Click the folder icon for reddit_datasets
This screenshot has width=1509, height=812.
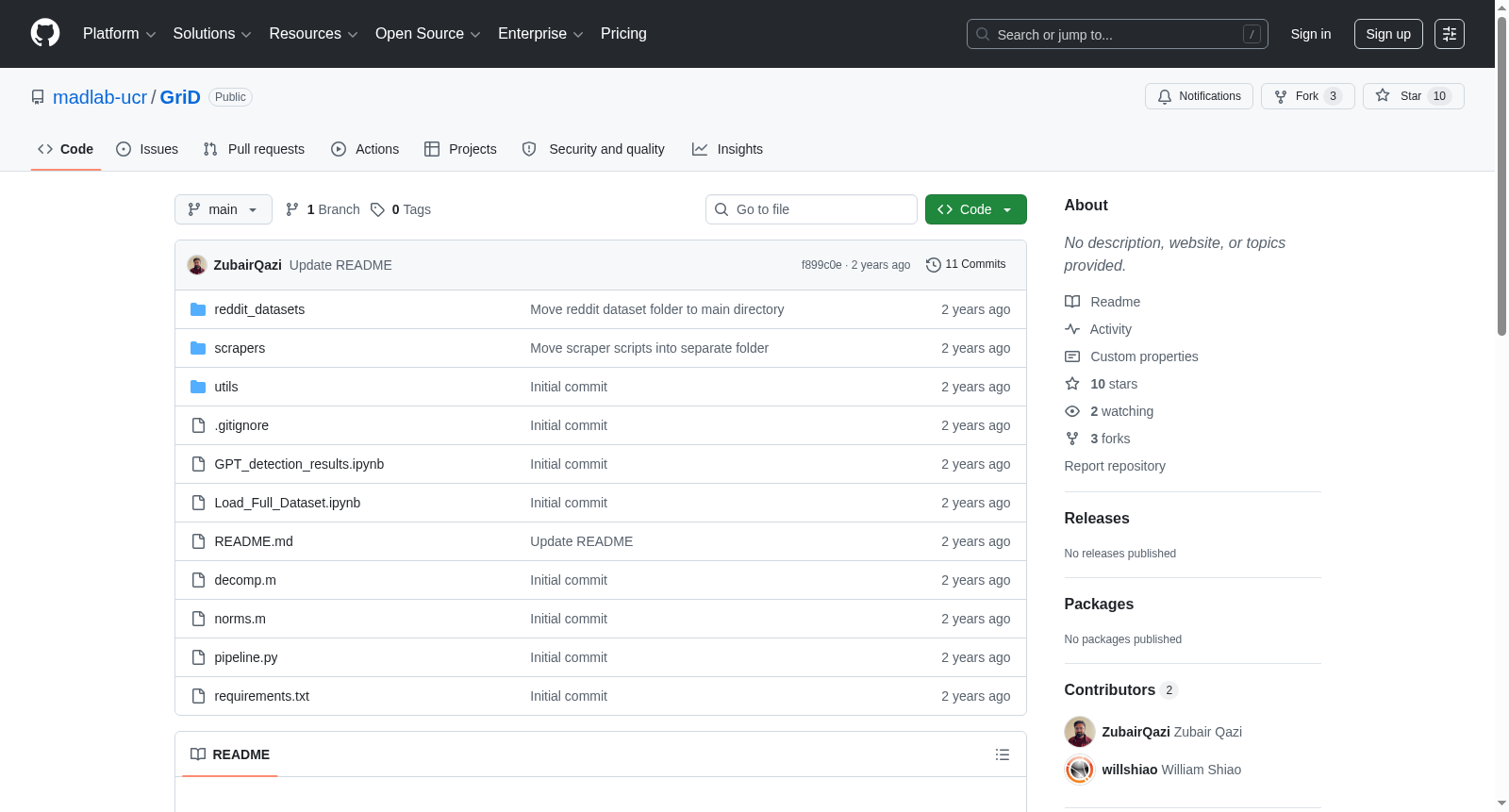(198, 309)
